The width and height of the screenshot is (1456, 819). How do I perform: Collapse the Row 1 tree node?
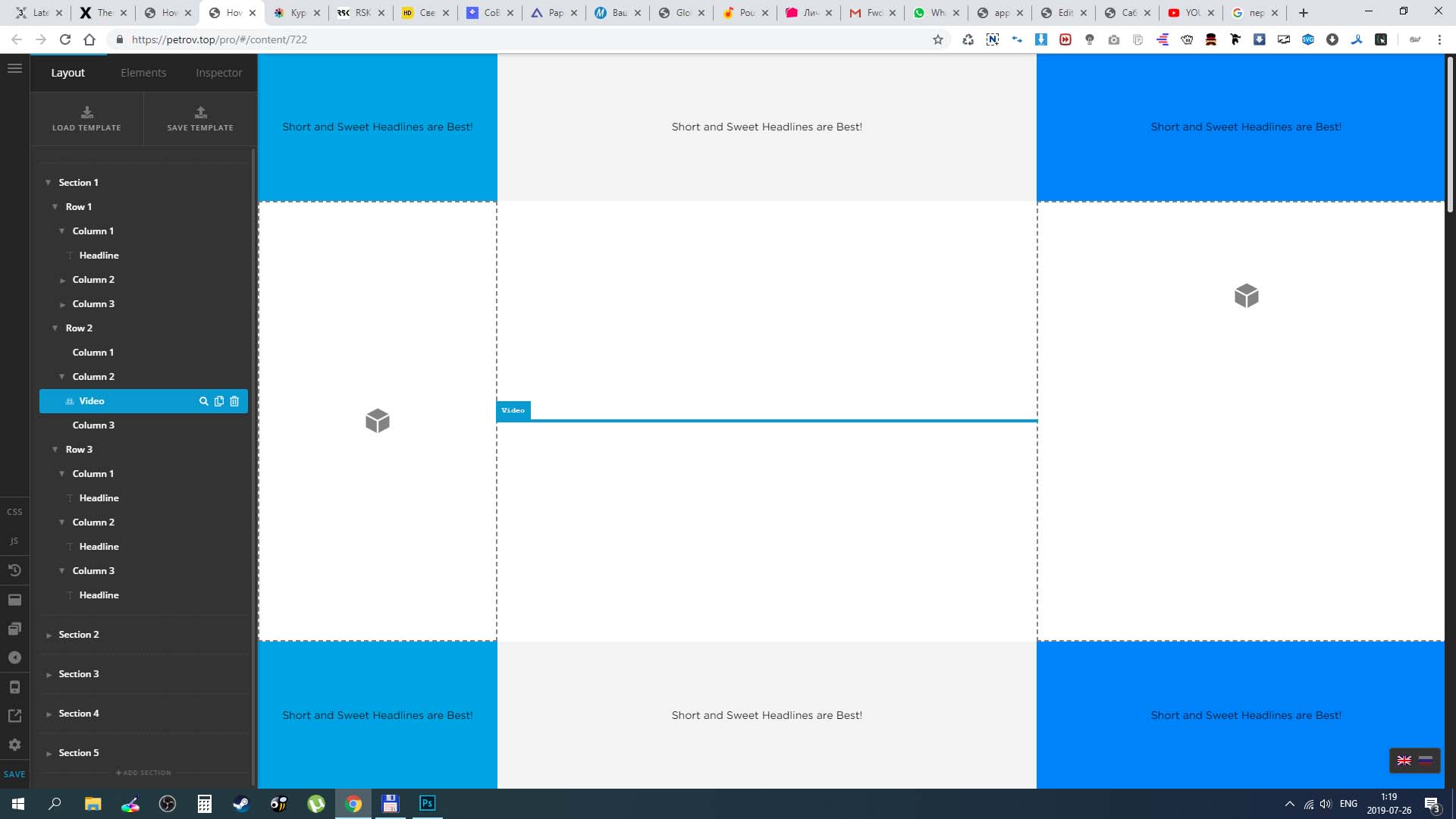coord(55,207)
